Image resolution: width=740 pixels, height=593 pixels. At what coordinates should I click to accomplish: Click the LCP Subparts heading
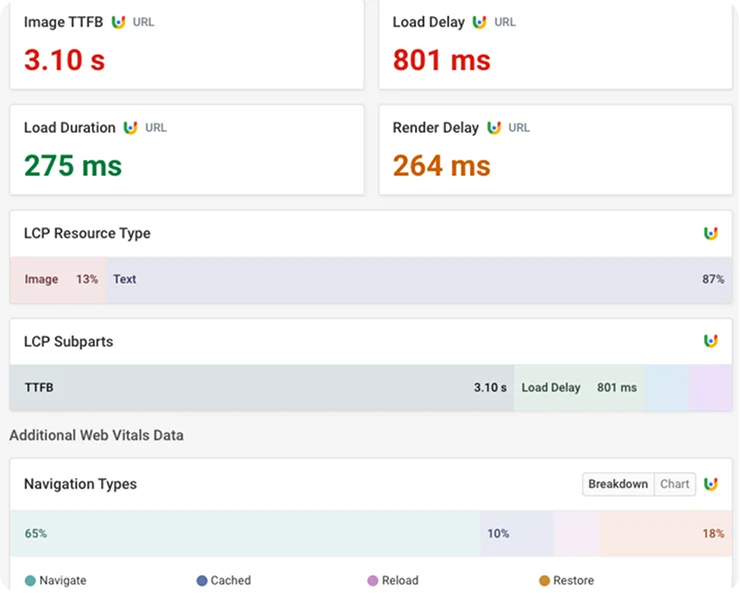68,341
